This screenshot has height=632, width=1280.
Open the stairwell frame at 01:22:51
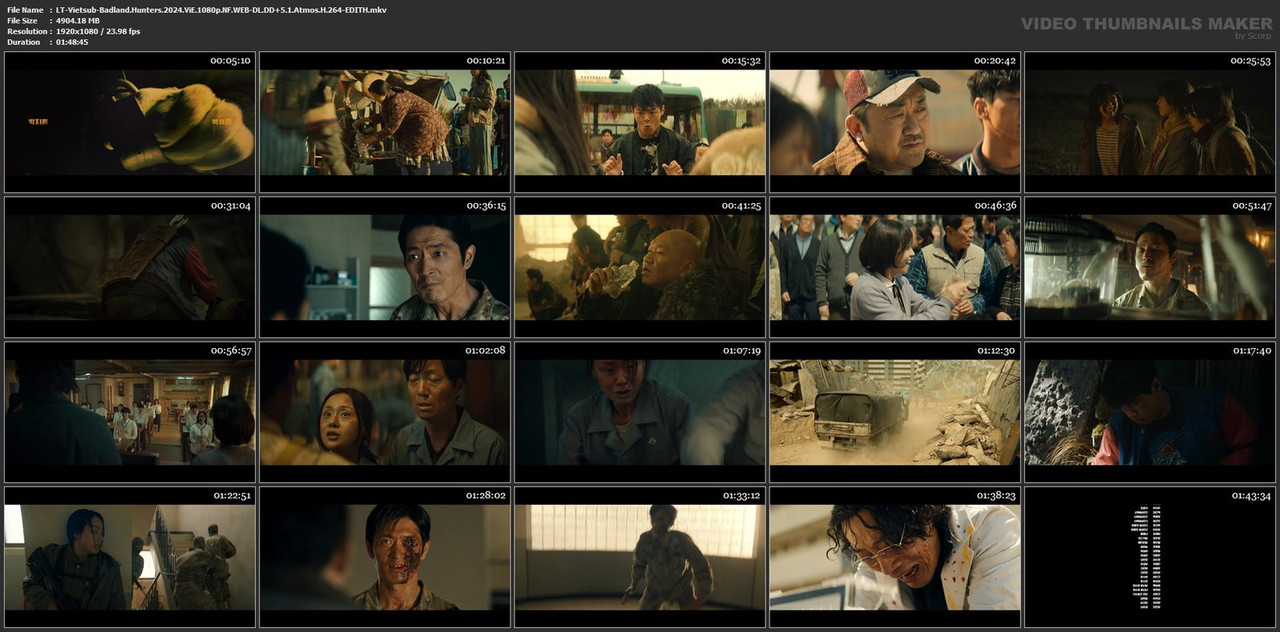[130, 557]
